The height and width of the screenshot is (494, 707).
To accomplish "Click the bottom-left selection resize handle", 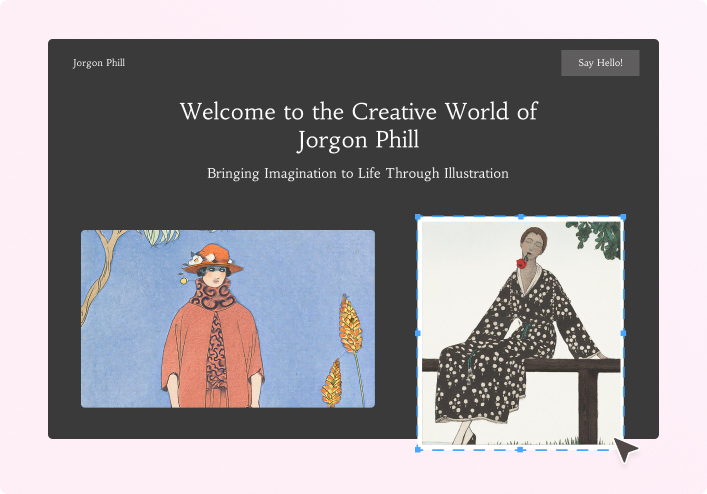I will click(x=417, y=450).
